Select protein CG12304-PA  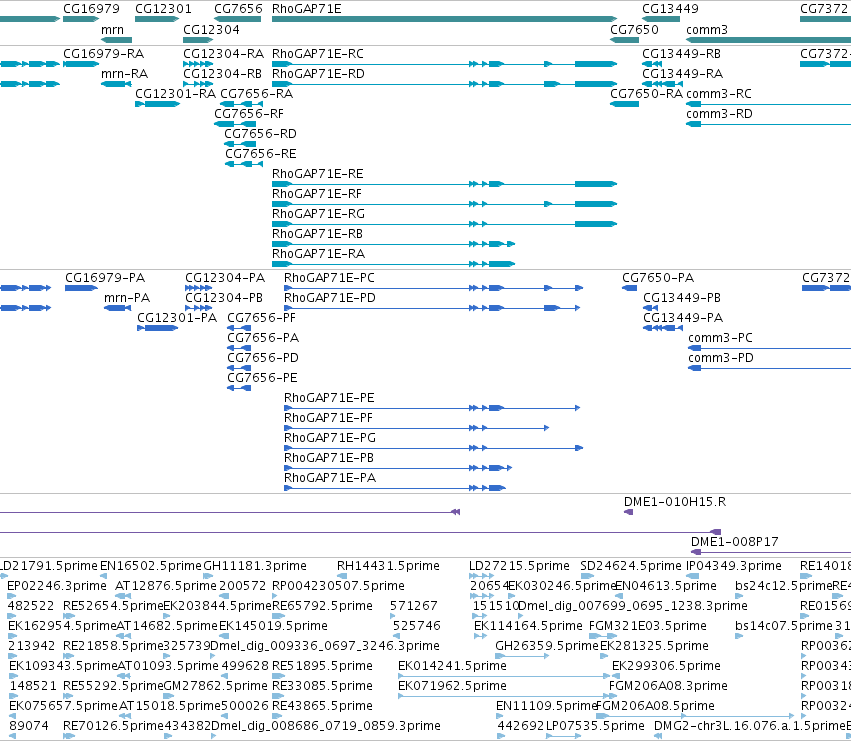coord(225,278)
